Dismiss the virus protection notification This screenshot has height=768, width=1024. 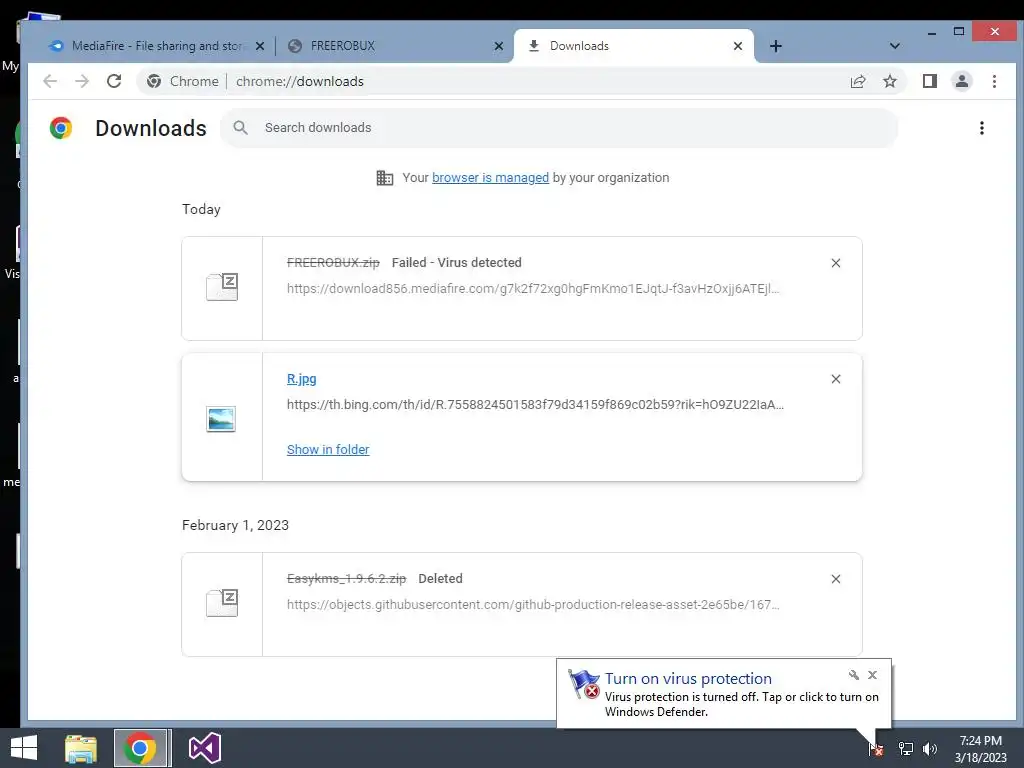coord(872,675)
